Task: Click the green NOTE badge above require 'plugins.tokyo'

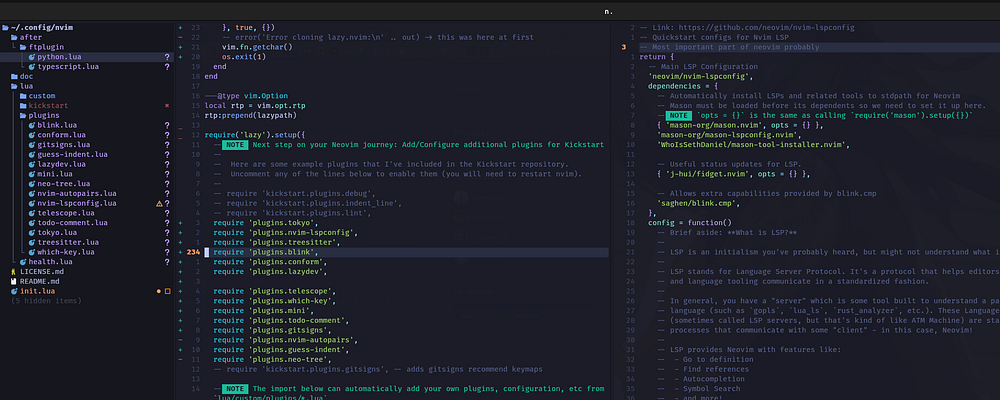Action: (234, 144)
